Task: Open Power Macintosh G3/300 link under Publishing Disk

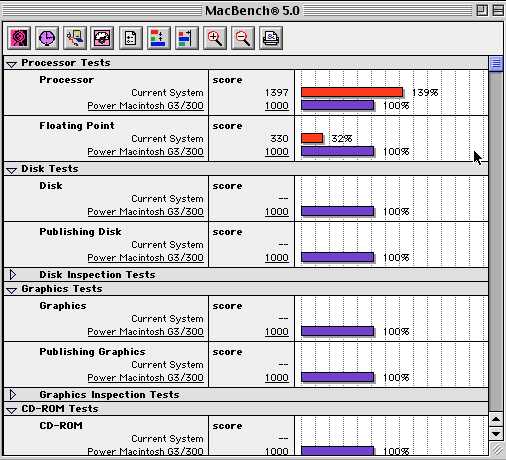Action: (145, 258)
